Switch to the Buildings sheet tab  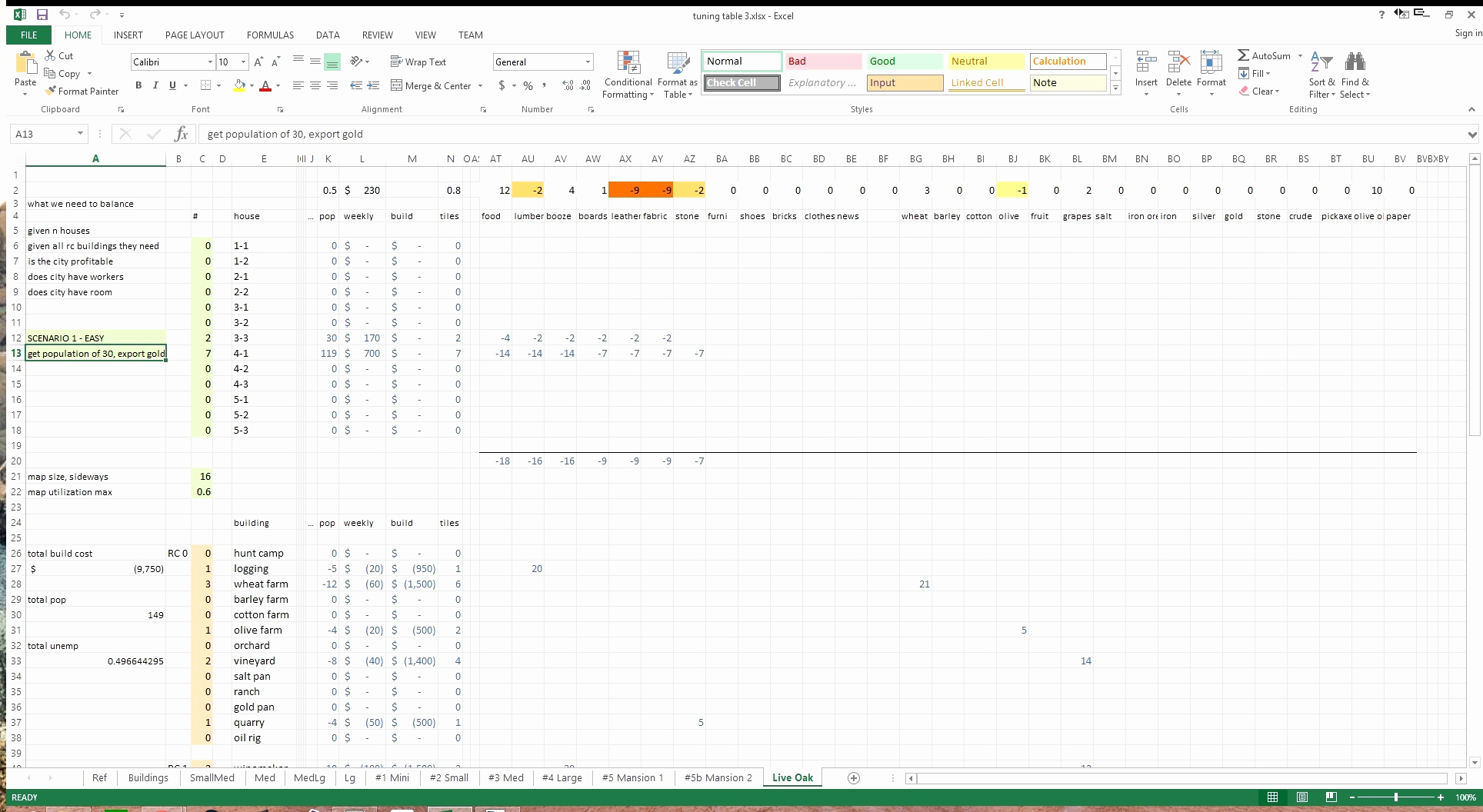tap(148, 777)
